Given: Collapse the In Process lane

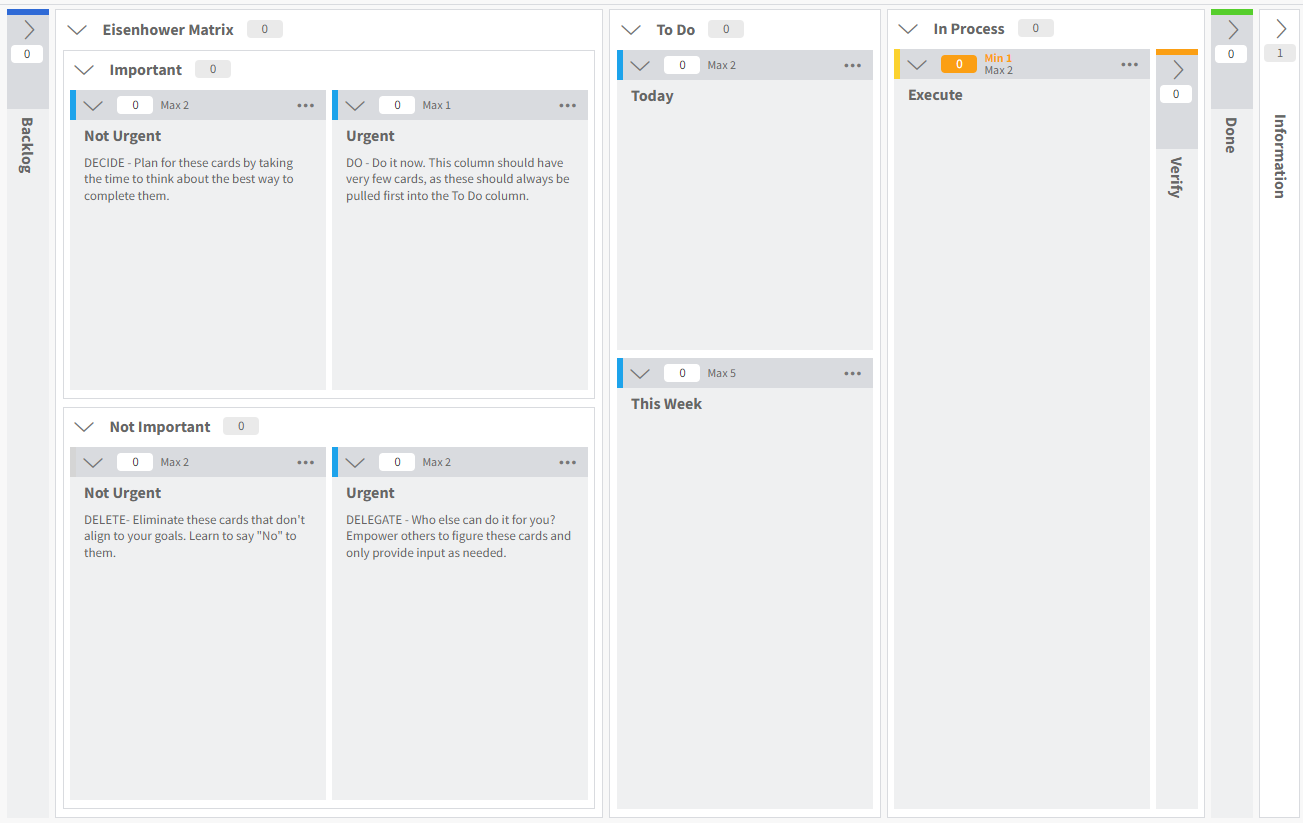Looking at the screenshot, I should pos(908,29).
